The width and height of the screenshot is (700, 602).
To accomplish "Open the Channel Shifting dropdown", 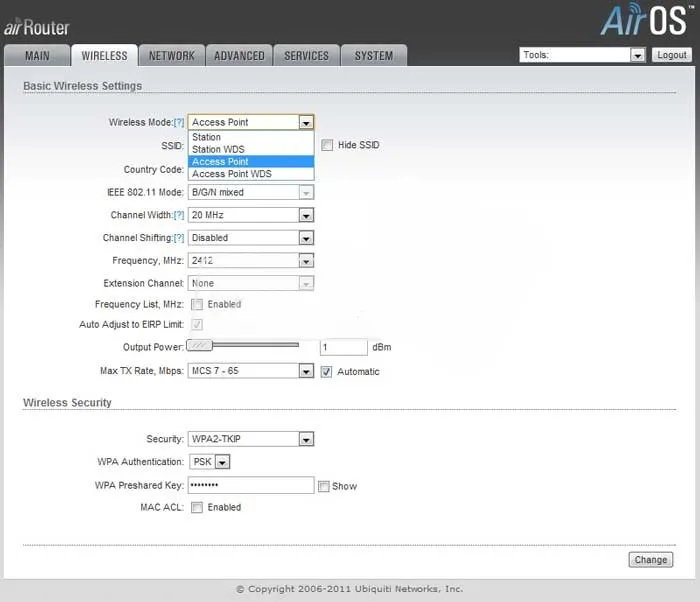I will [x=251, y=238].
